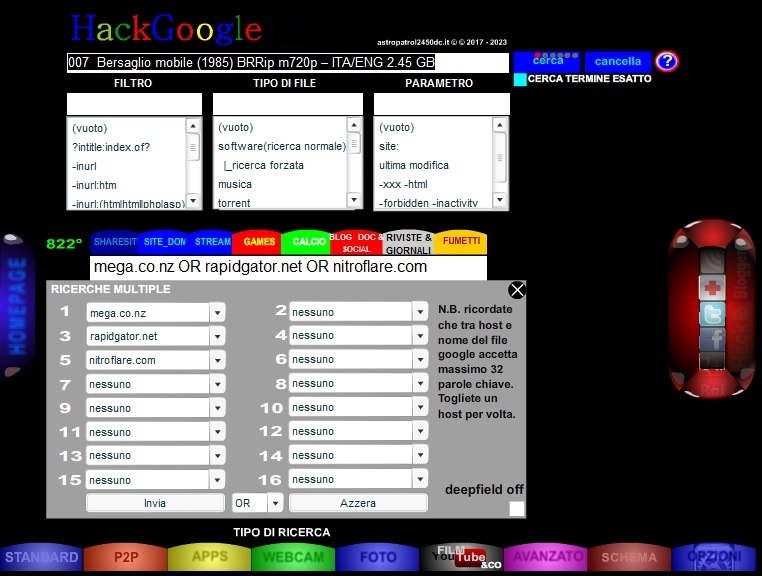Click the cerca search button
762x576 pixels.
(x=547, y=61)
